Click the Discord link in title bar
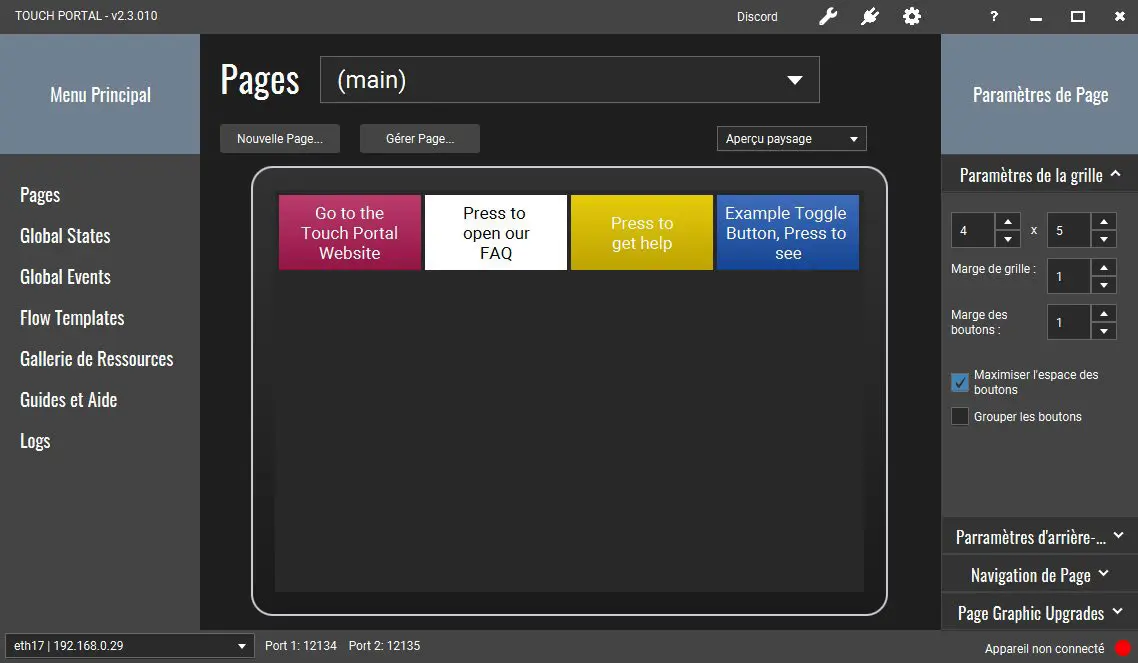Viewport: 1138px width, 663px height. [x=757, y=17]
